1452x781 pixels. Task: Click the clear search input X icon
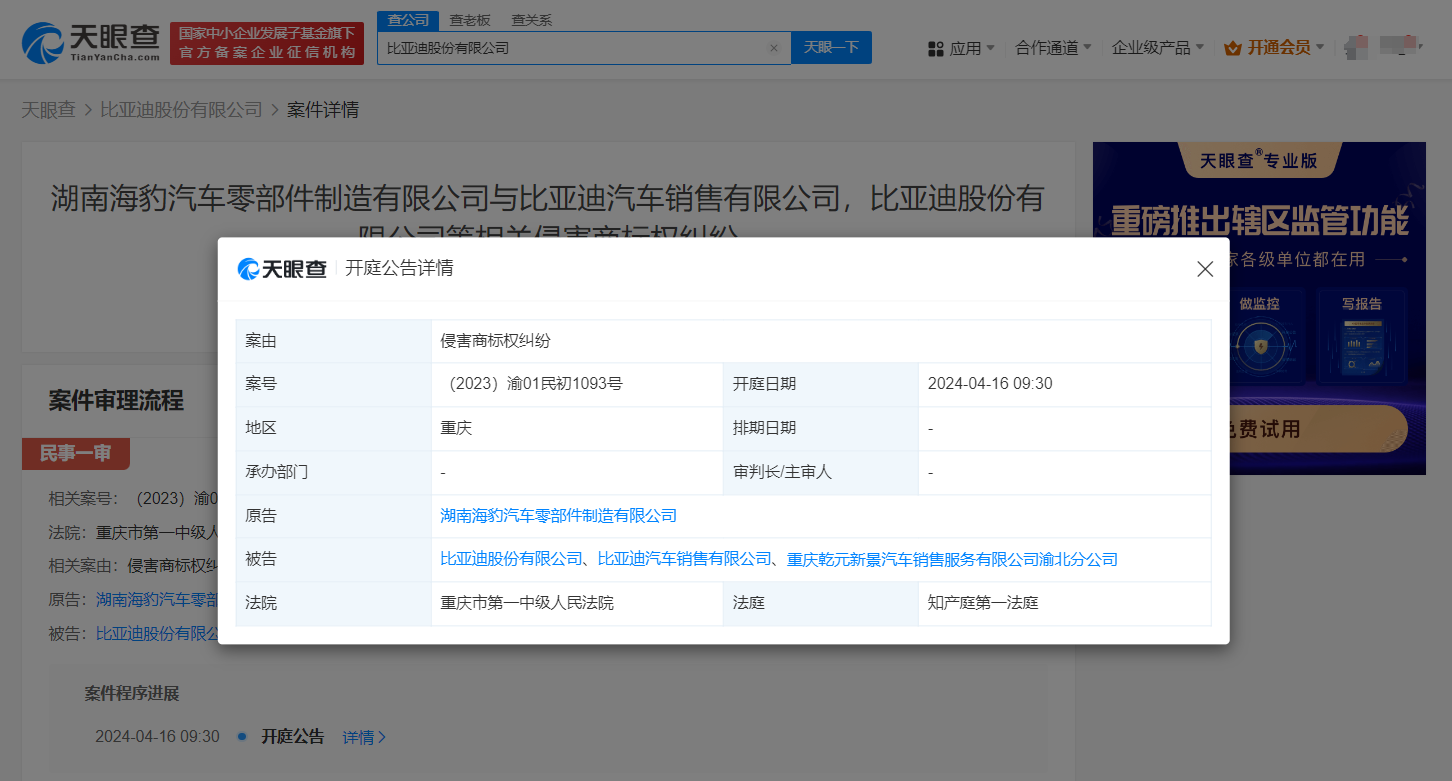pos(773,47)
